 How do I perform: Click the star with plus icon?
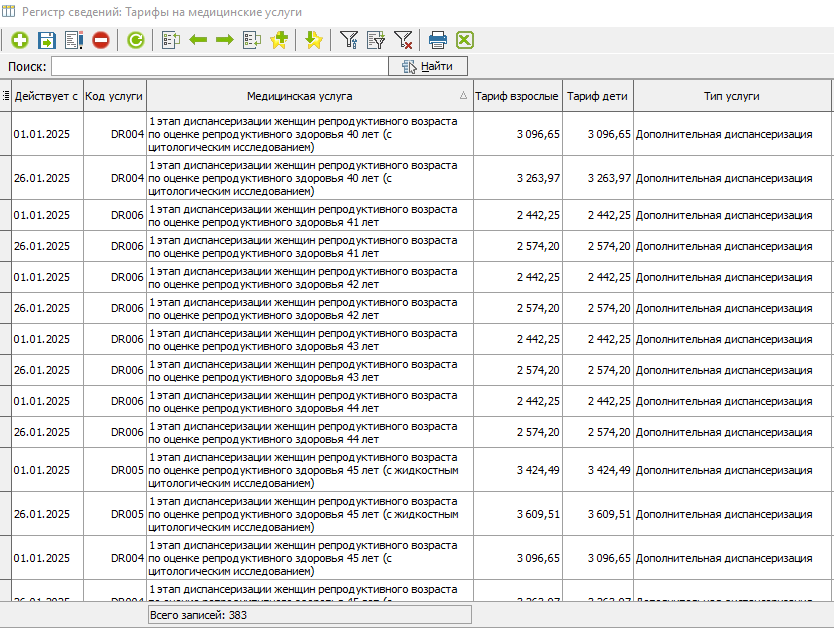point(279,40)
